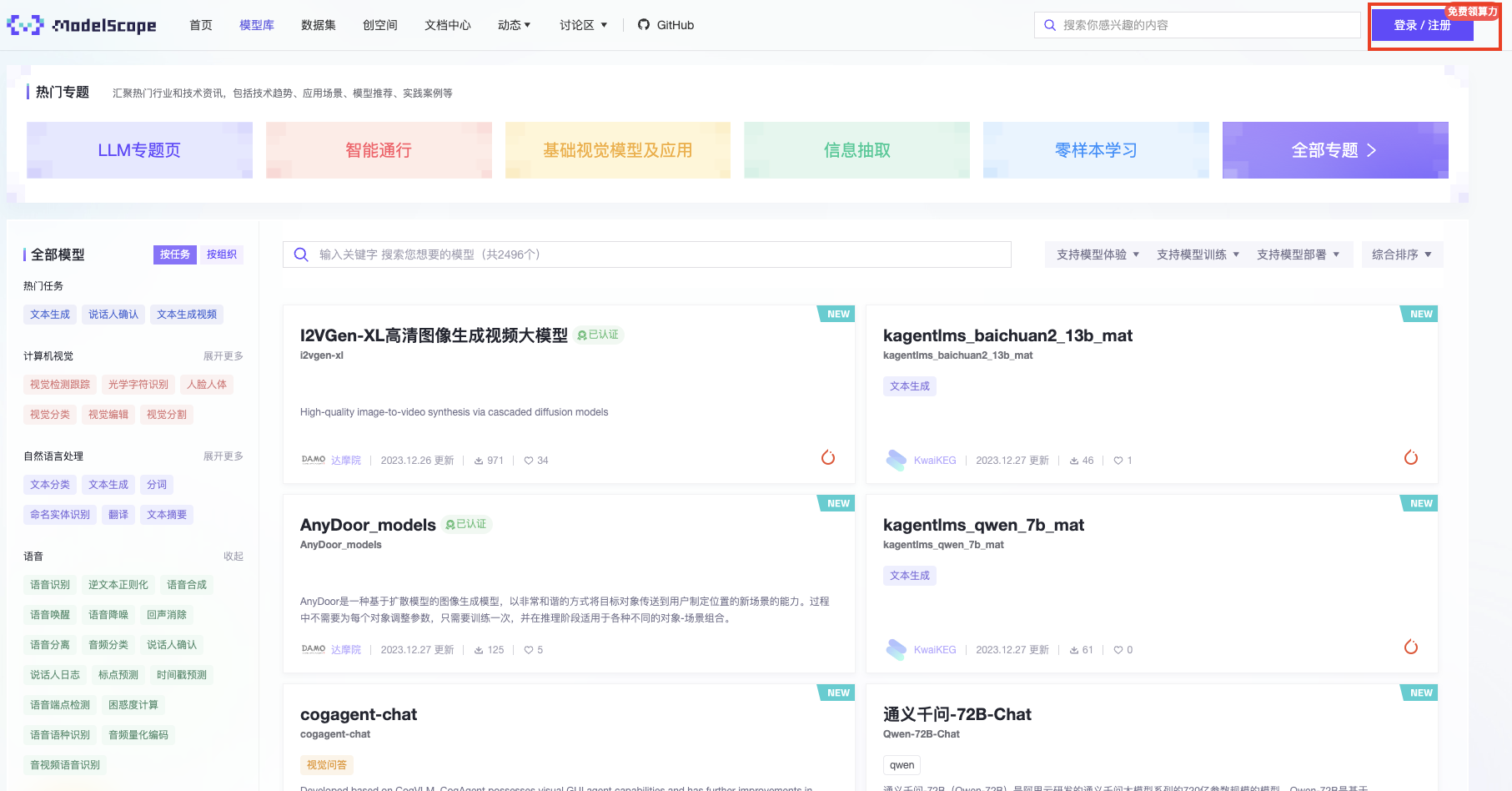
Task: Open 支持模型部署 filter dropdown
Action: (1298, 254)
